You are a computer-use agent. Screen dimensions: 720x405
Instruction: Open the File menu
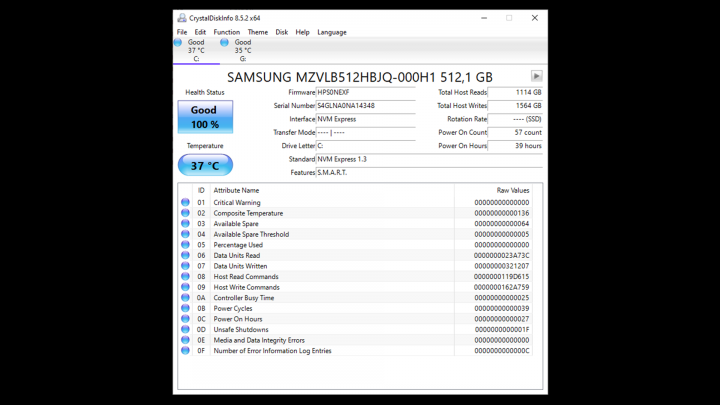click(182, 32)
